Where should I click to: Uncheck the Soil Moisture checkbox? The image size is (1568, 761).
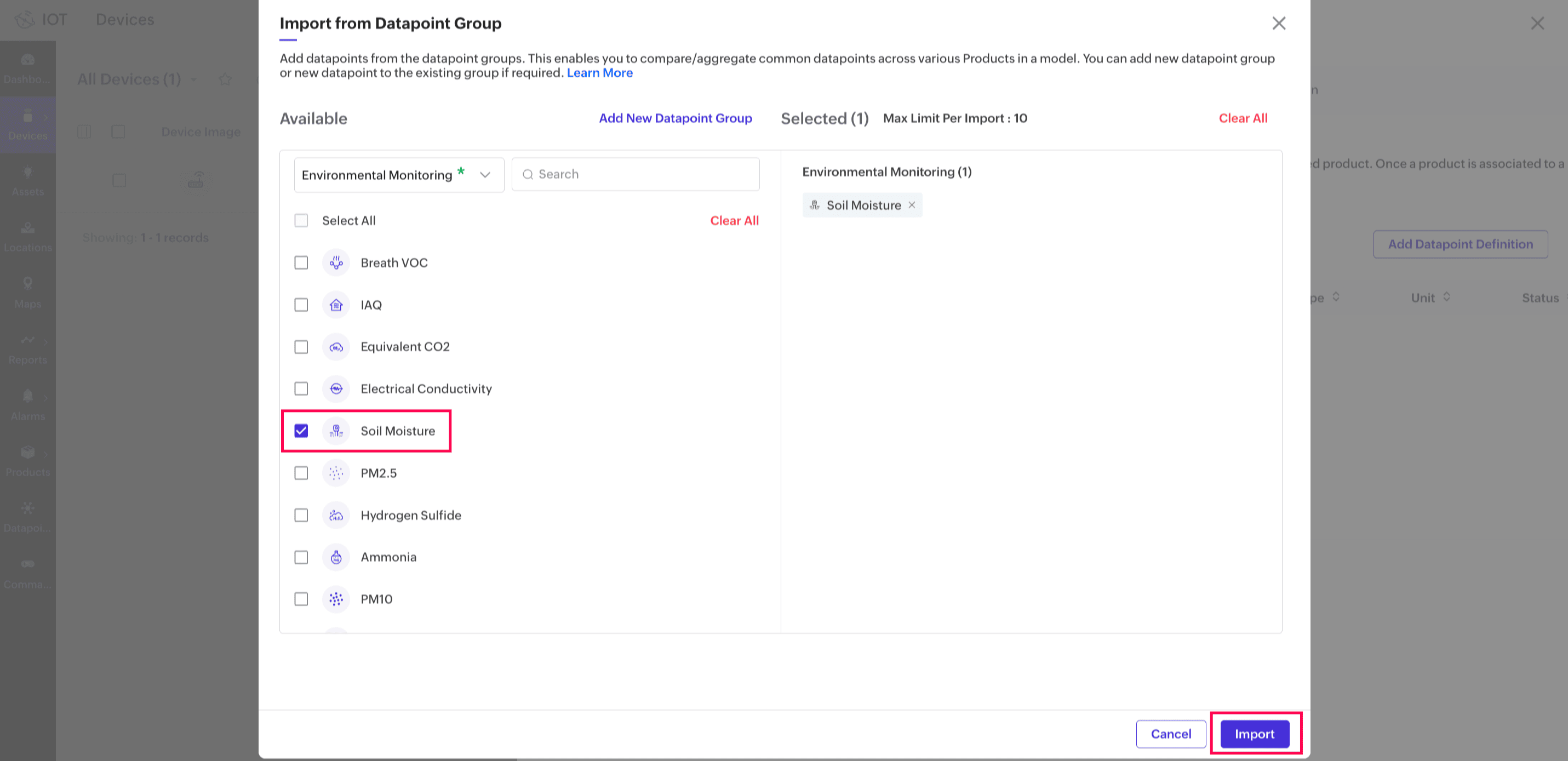[301, 431]
